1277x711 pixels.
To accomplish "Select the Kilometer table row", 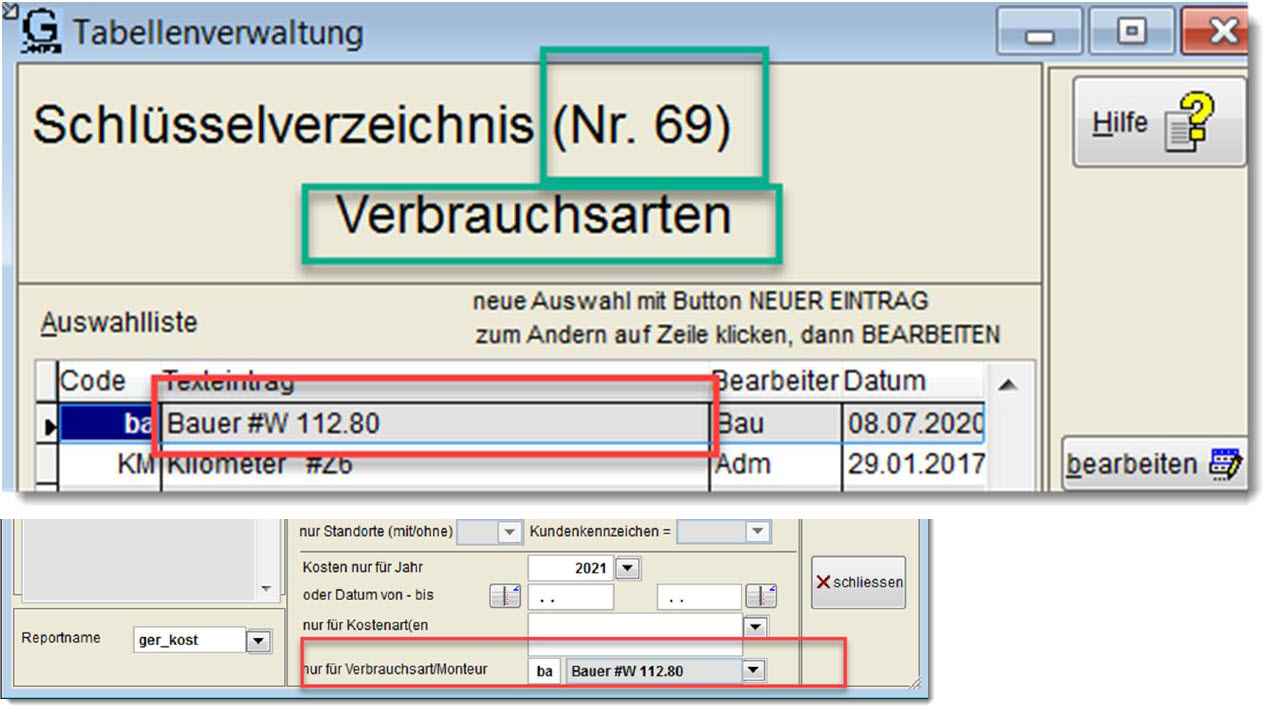I will [x=435, y=464].
